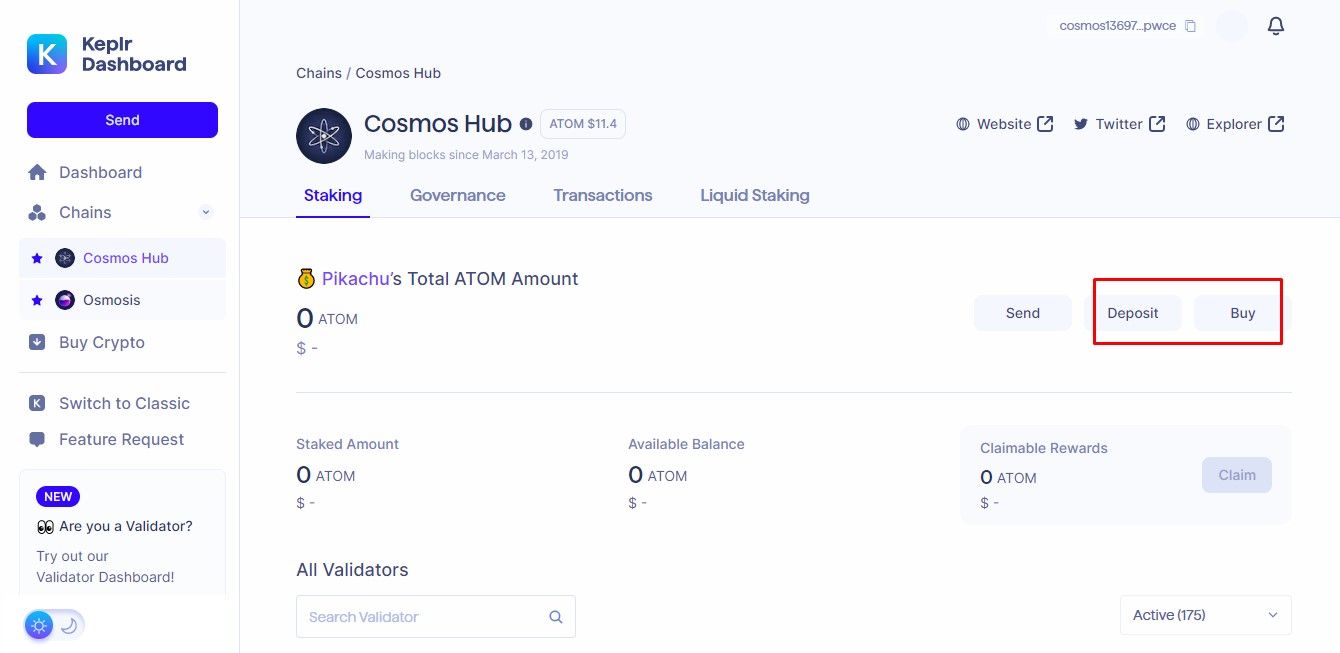Image resolution: width=1340 pixels, height=653 pixels.
Task: Switch to the Staking tab
Action: click(x=333, y=196)
